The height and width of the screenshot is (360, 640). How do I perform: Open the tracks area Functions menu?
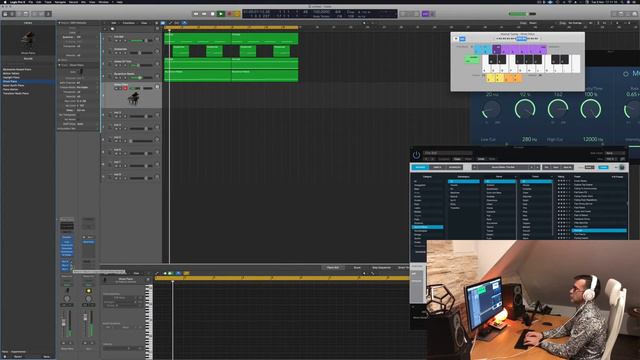click(x=129, y=23)
